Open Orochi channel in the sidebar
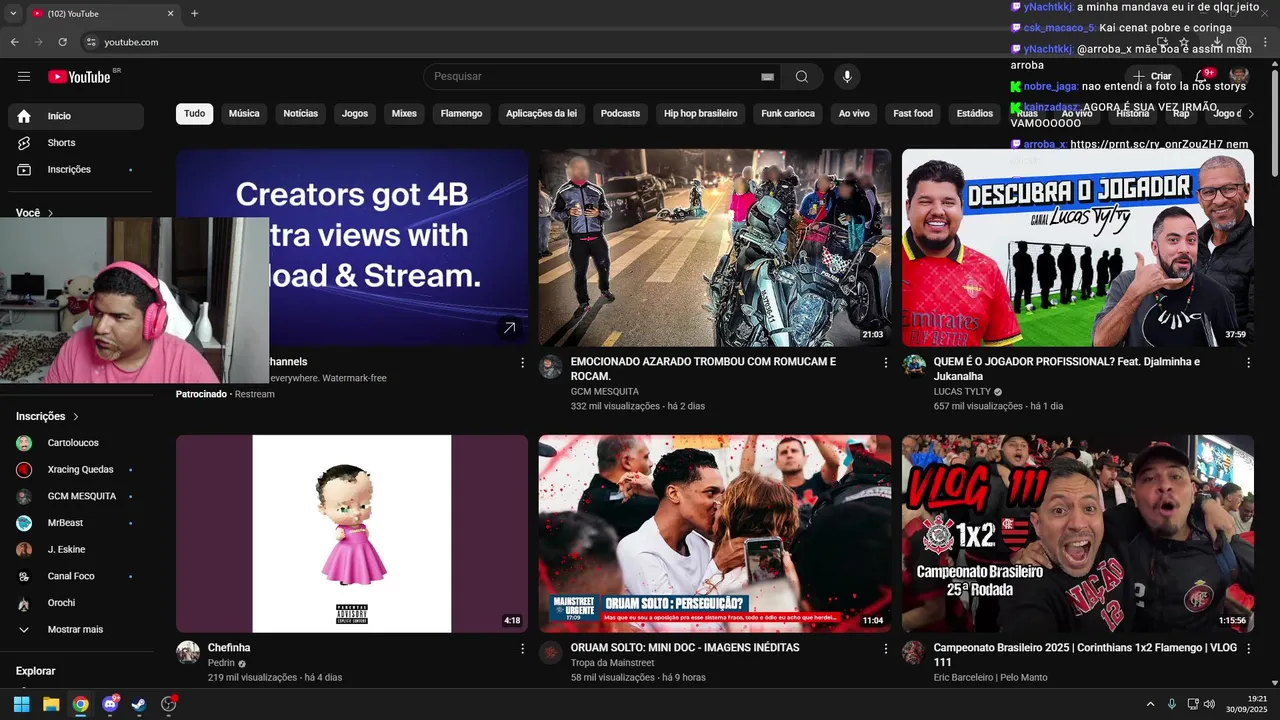This screenshot has height=720, width=1280. (x=76, y=603)
